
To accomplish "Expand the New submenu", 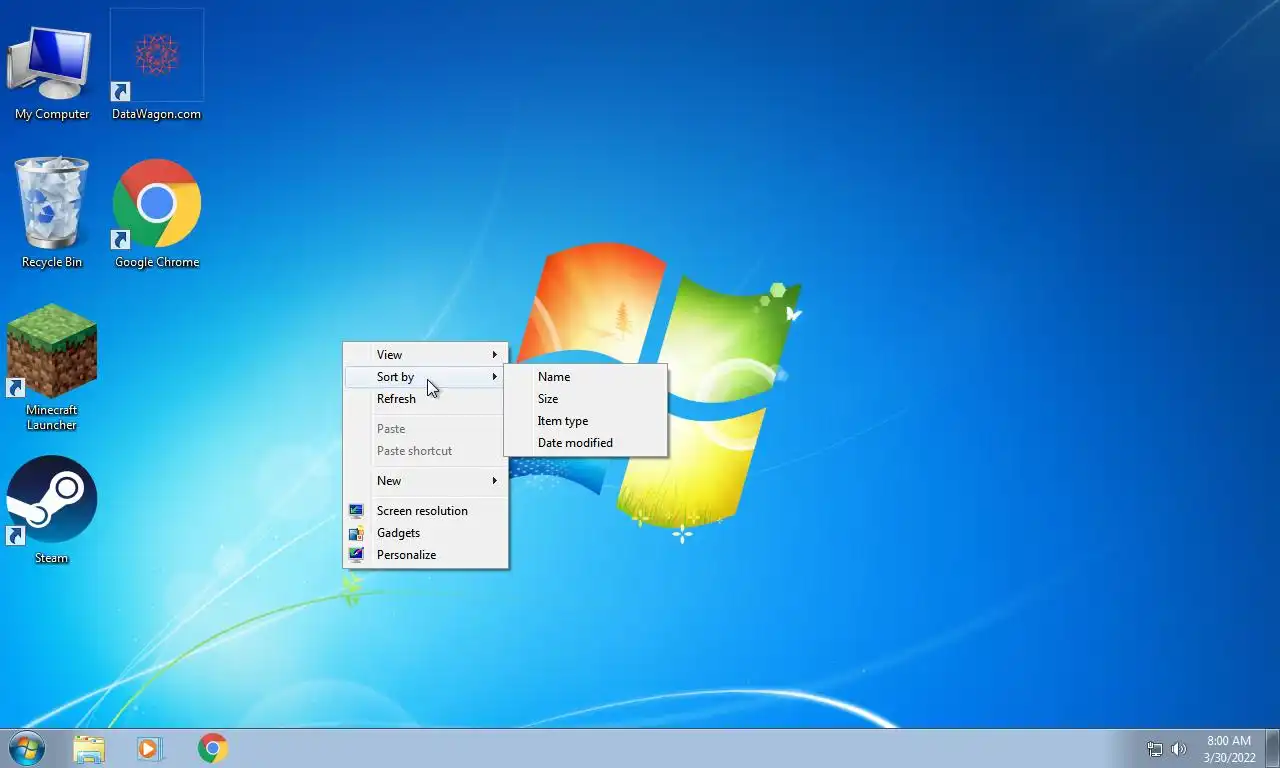I will click(425, 481).
